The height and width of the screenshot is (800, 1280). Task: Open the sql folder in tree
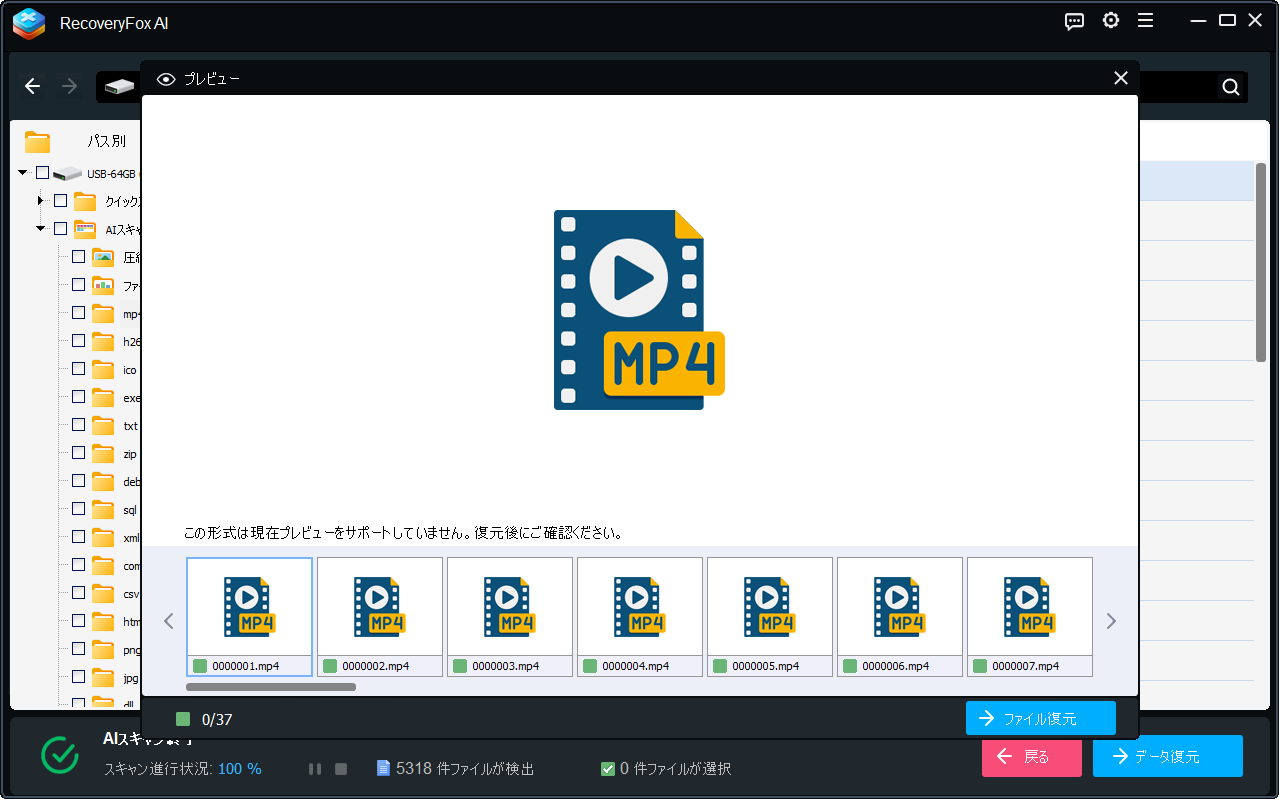103,510
